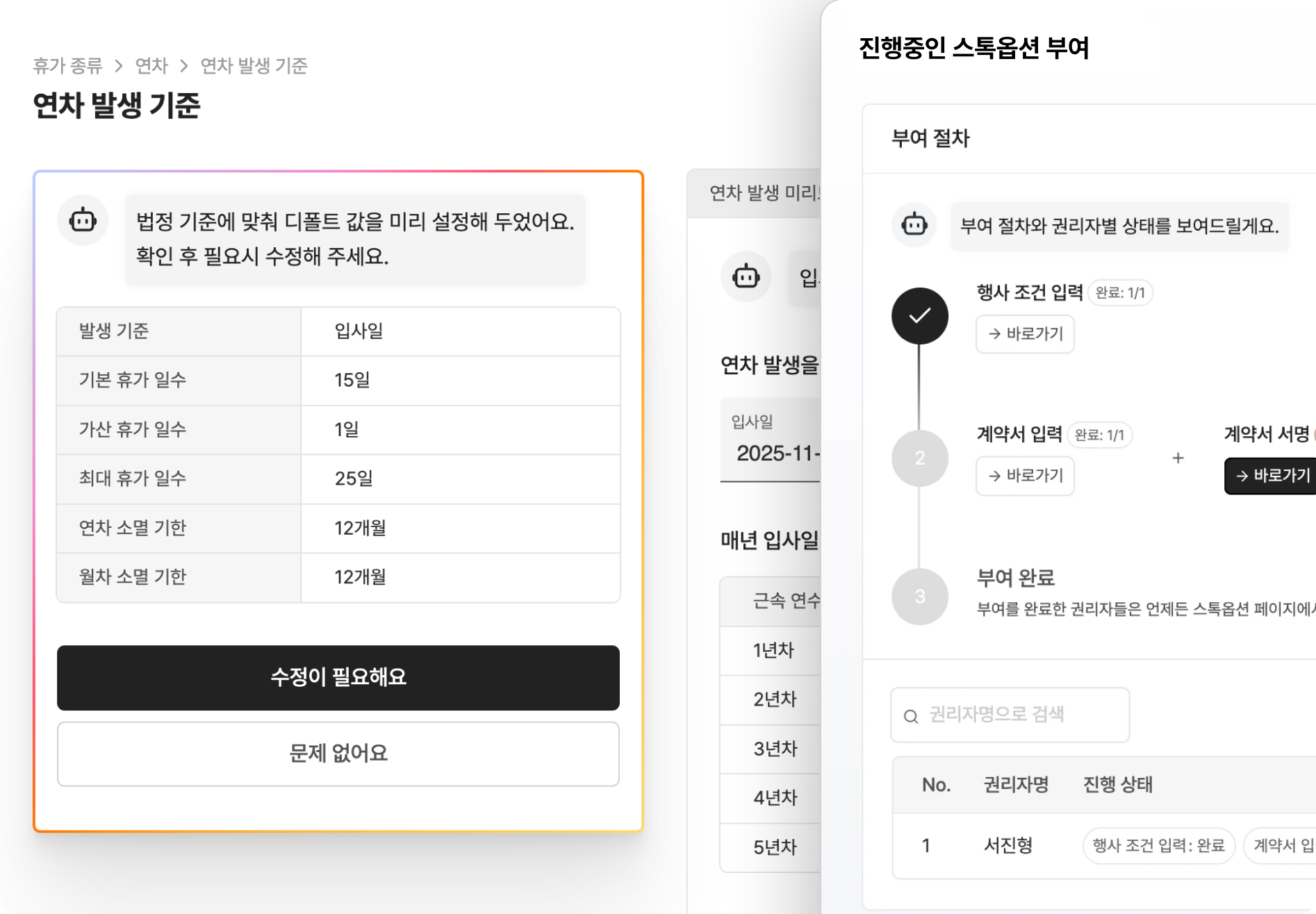Open 바로가기 under 계약서 입력
The width and height of the screenshot is (1316, 914).
coord(1024,476)
